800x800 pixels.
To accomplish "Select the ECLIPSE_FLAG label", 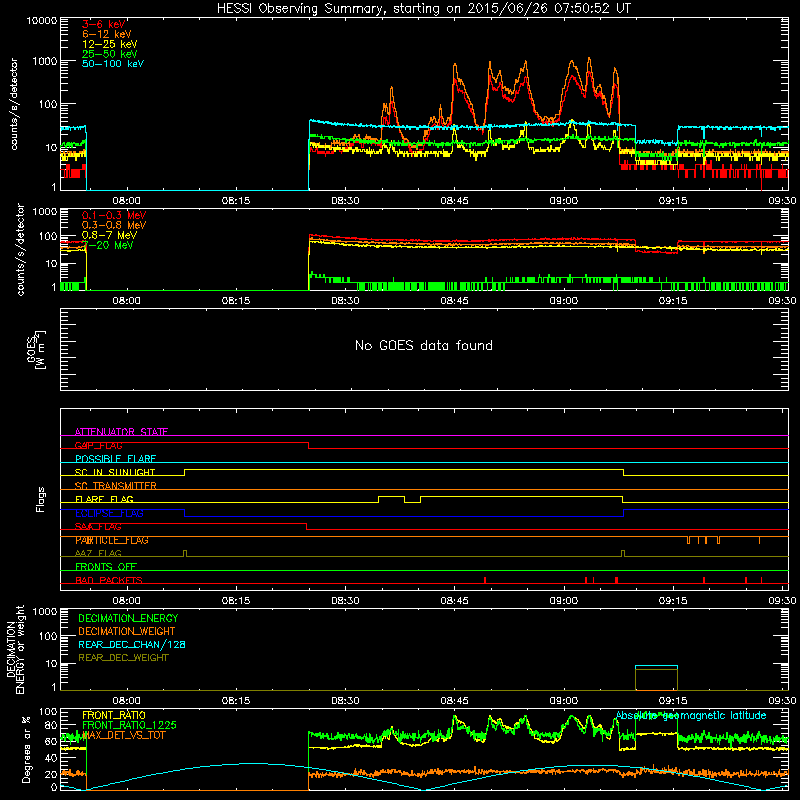I will click(x=109, y=513).
